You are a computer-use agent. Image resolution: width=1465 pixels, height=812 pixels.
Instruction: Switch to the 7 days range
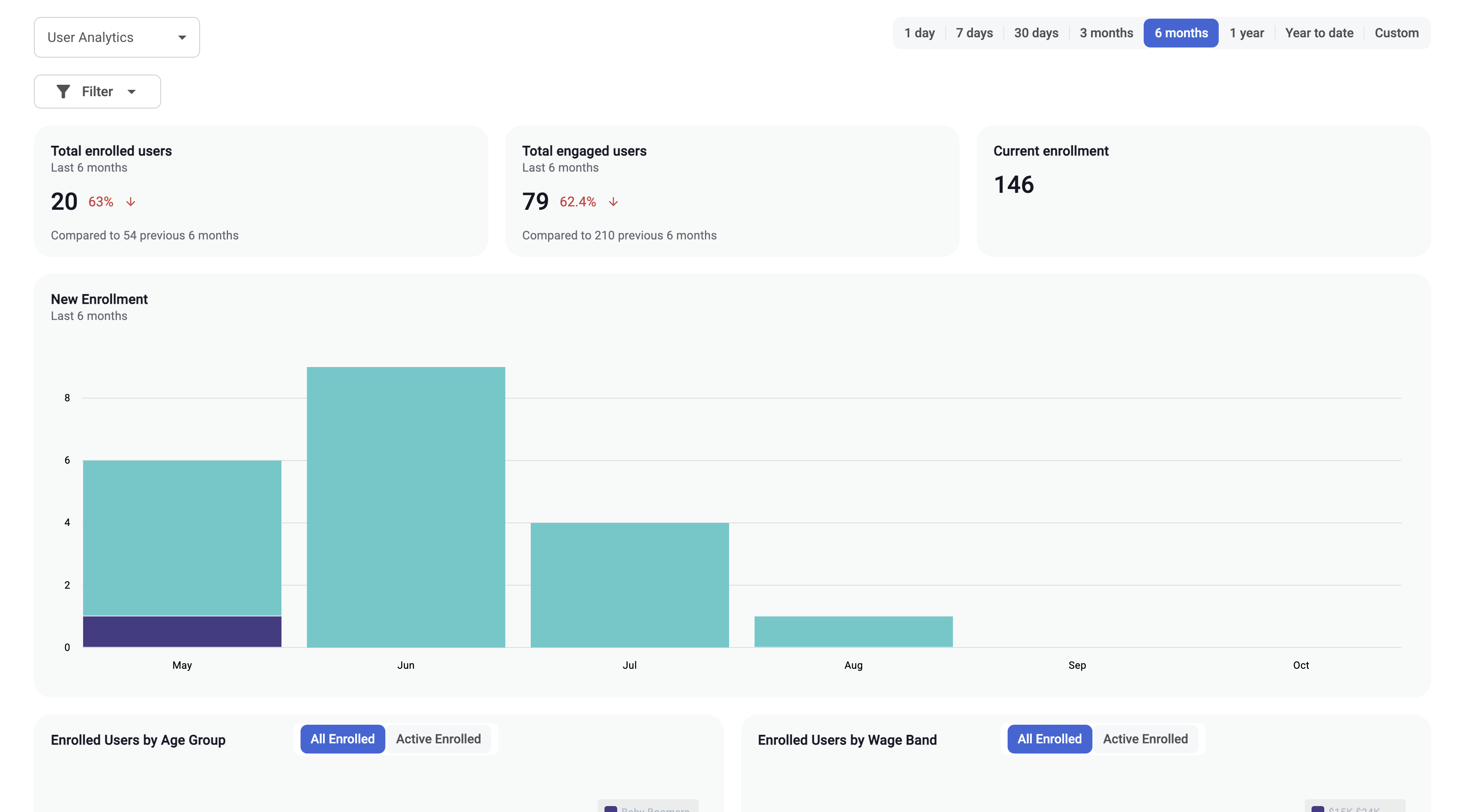[x=974, y=33]
